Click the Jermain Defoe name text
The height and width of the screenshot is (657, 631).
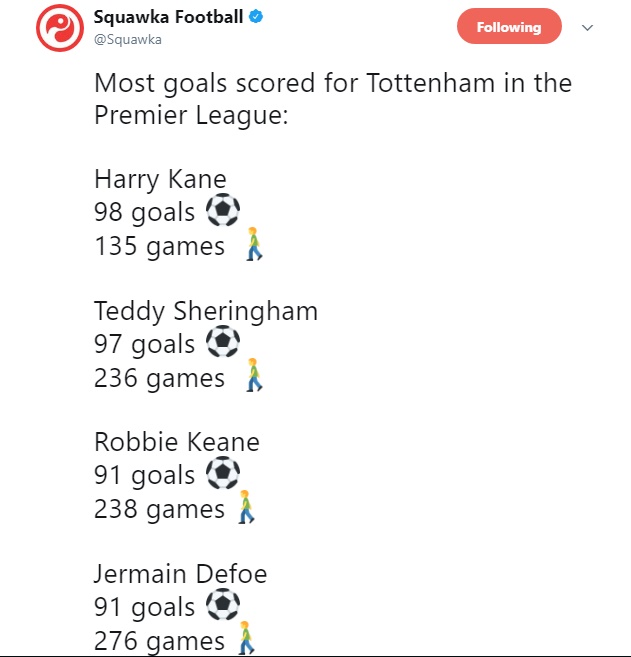coord(180,574)
